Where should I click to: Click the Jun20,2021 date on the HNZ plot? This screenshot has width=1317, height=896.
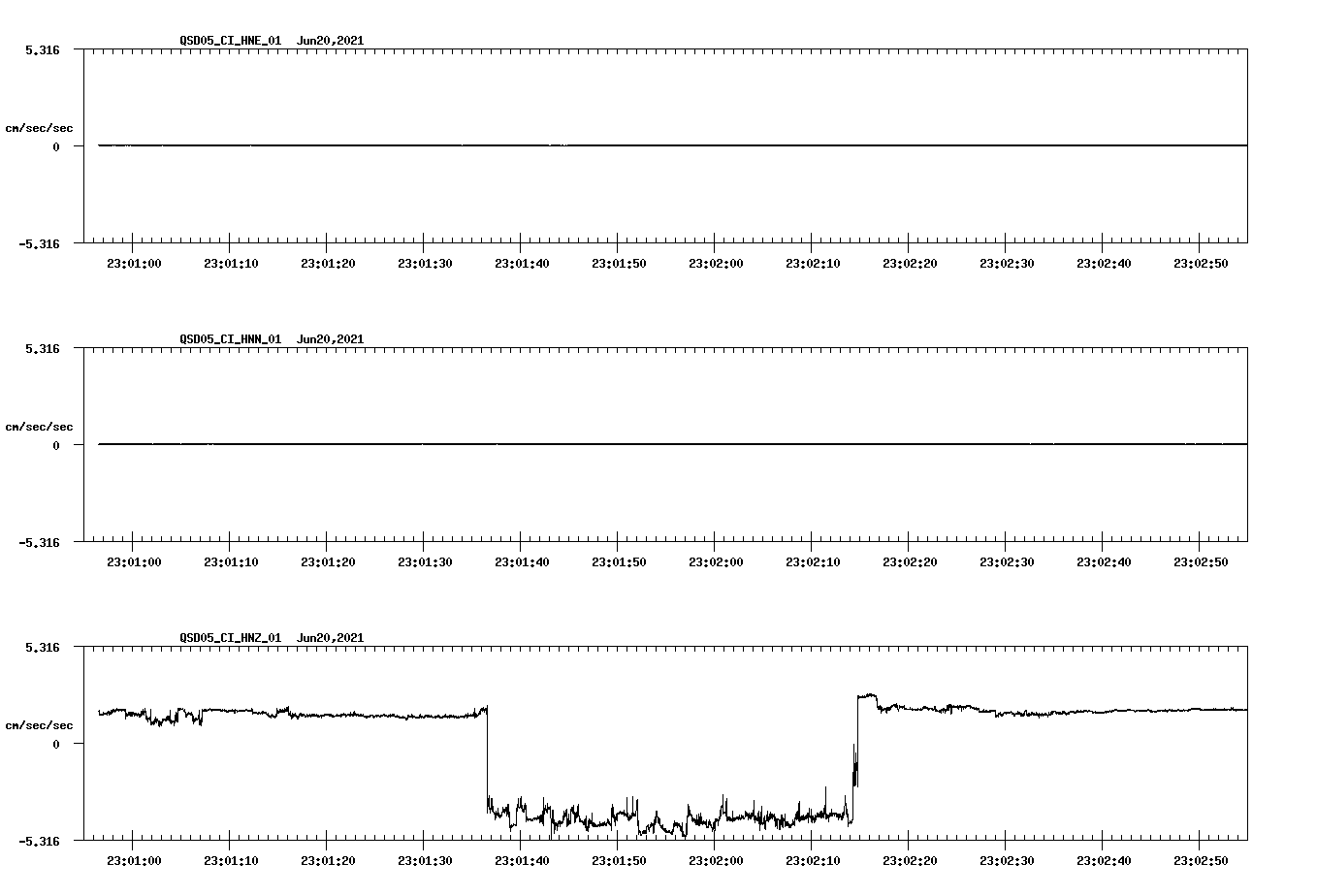330,638
